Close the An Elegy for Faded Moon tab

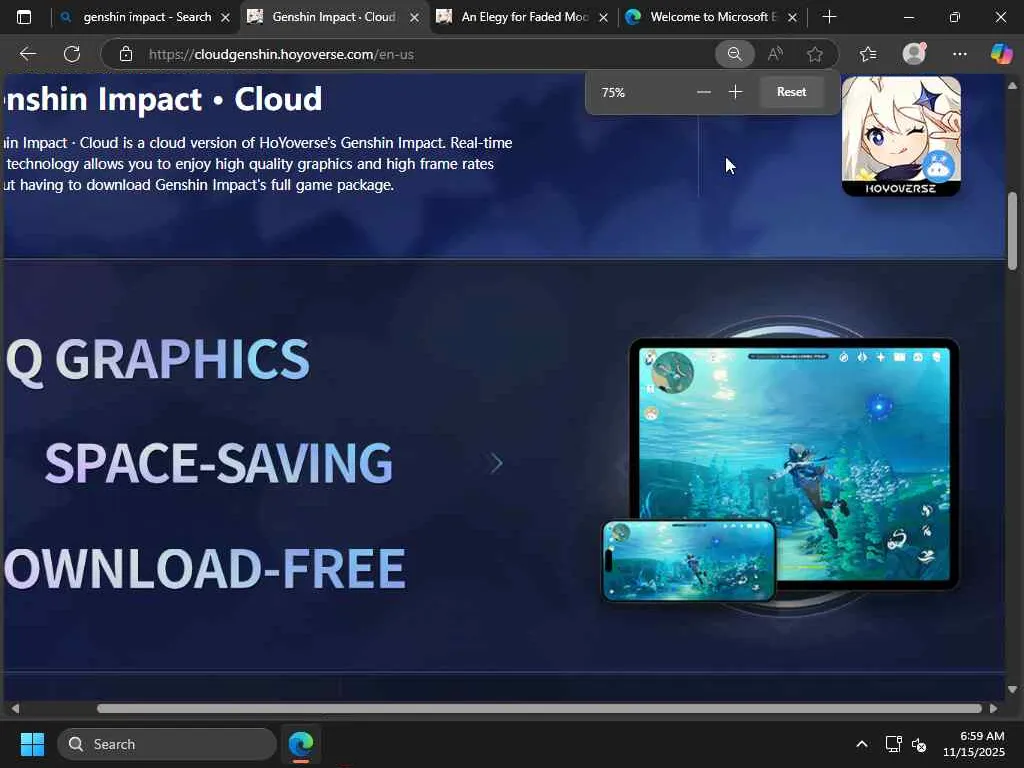(x=603, y=18)
